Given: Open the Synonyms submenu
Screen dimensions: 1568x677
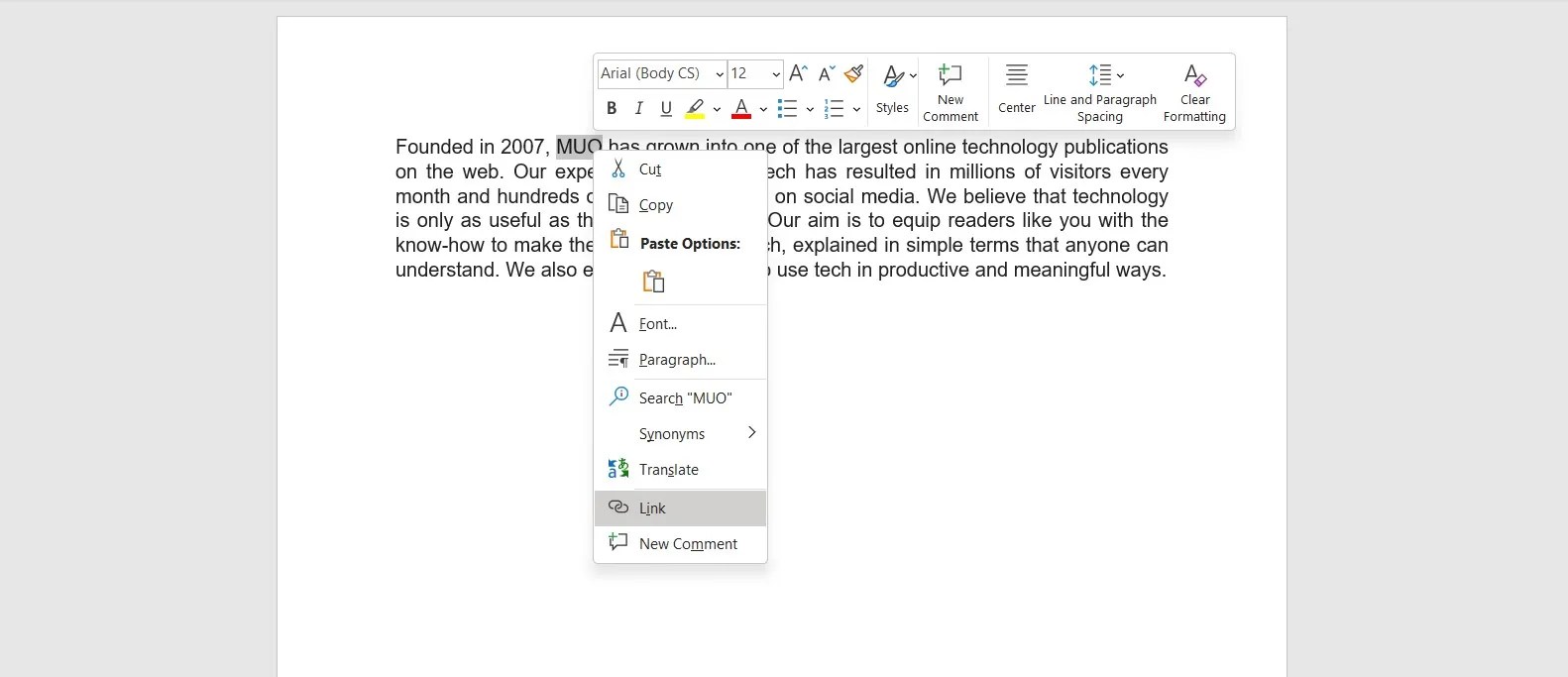Looking at the screenshot, I should point(680,434).
